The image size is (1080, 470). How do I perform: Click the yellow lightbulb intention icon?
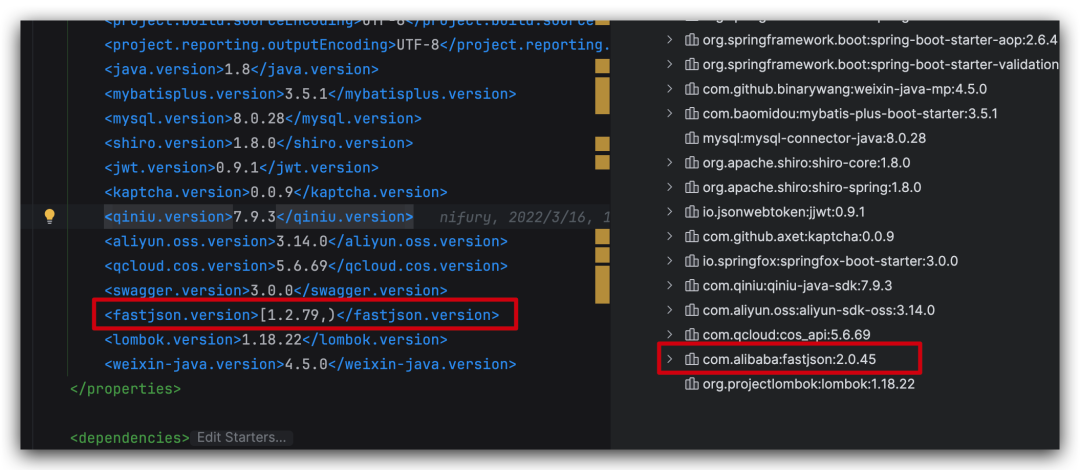[x=50, y=216]
